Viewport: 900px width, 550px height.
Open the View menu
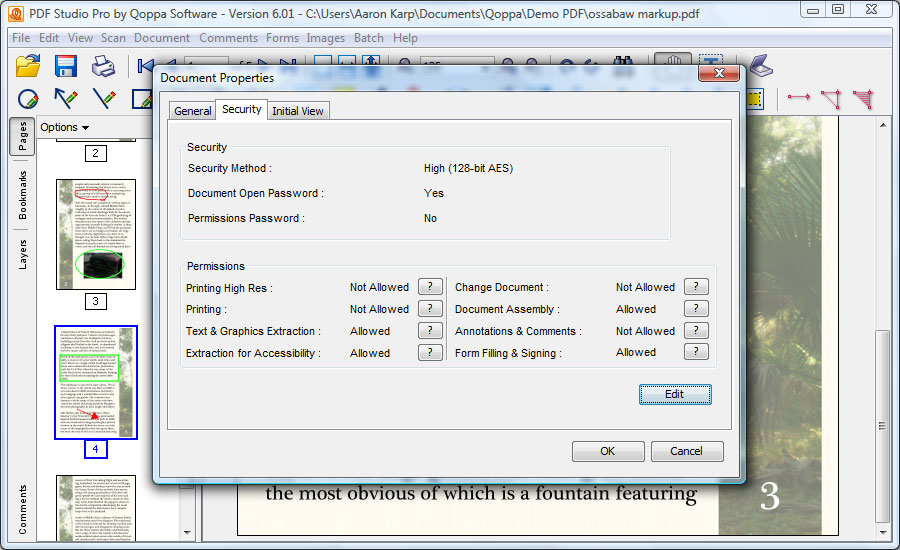coord(80,38)
